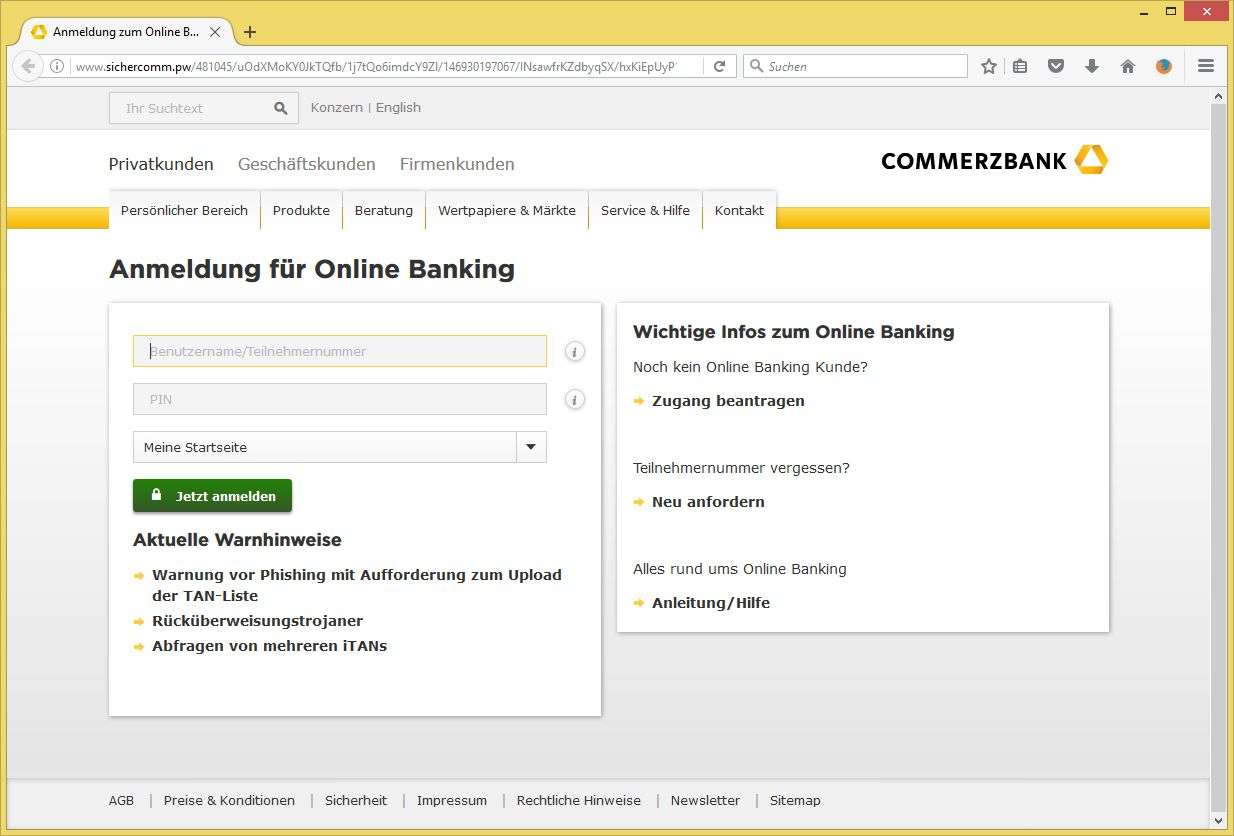Viewport: 1234px width, 836px height.
Task: Click the 'Aktuelle Warnhinweise' heading
Action: pyautogui.click(x=237, y=540)
